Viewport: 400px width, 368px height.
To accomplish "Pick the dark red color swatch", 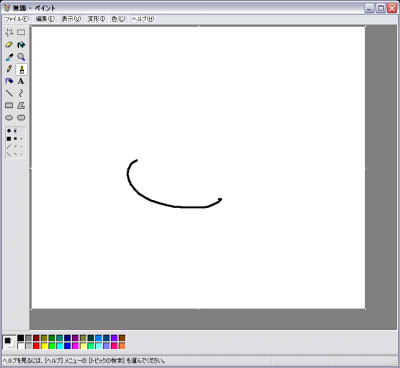I will click(x=36, y=338).
